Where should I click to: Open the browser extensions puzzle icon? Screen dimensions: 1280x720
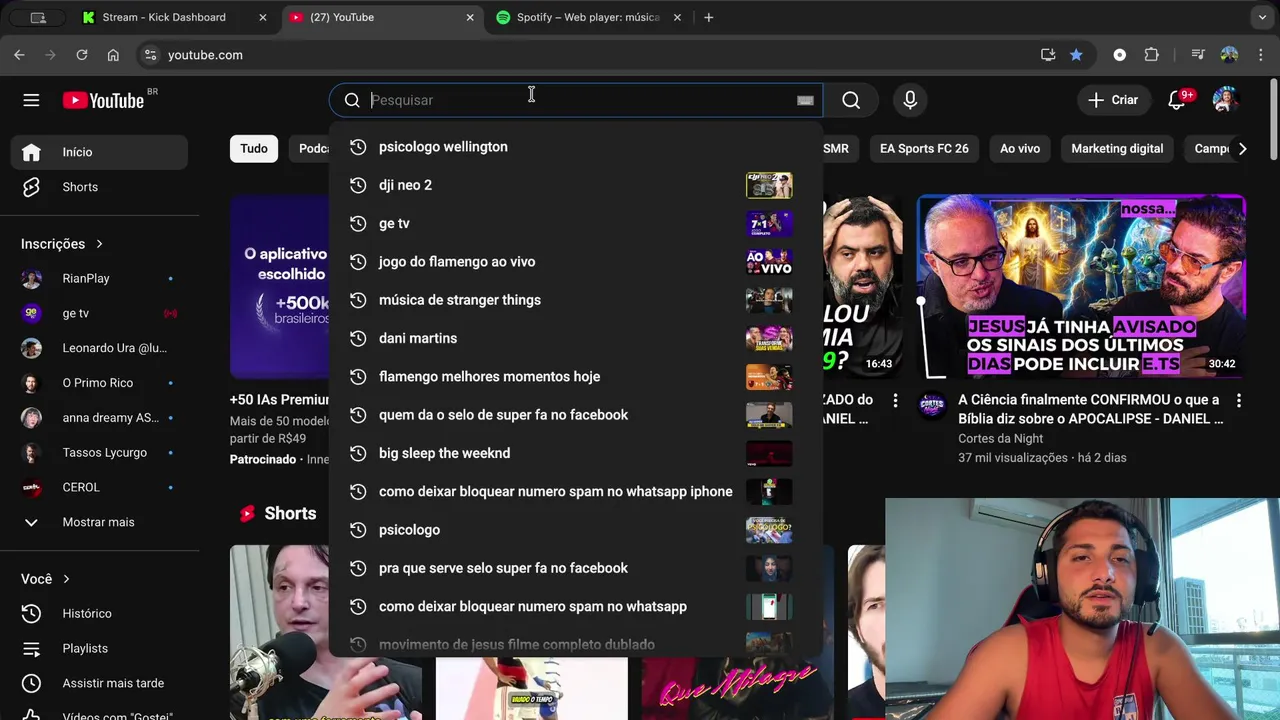[1151, 55]
